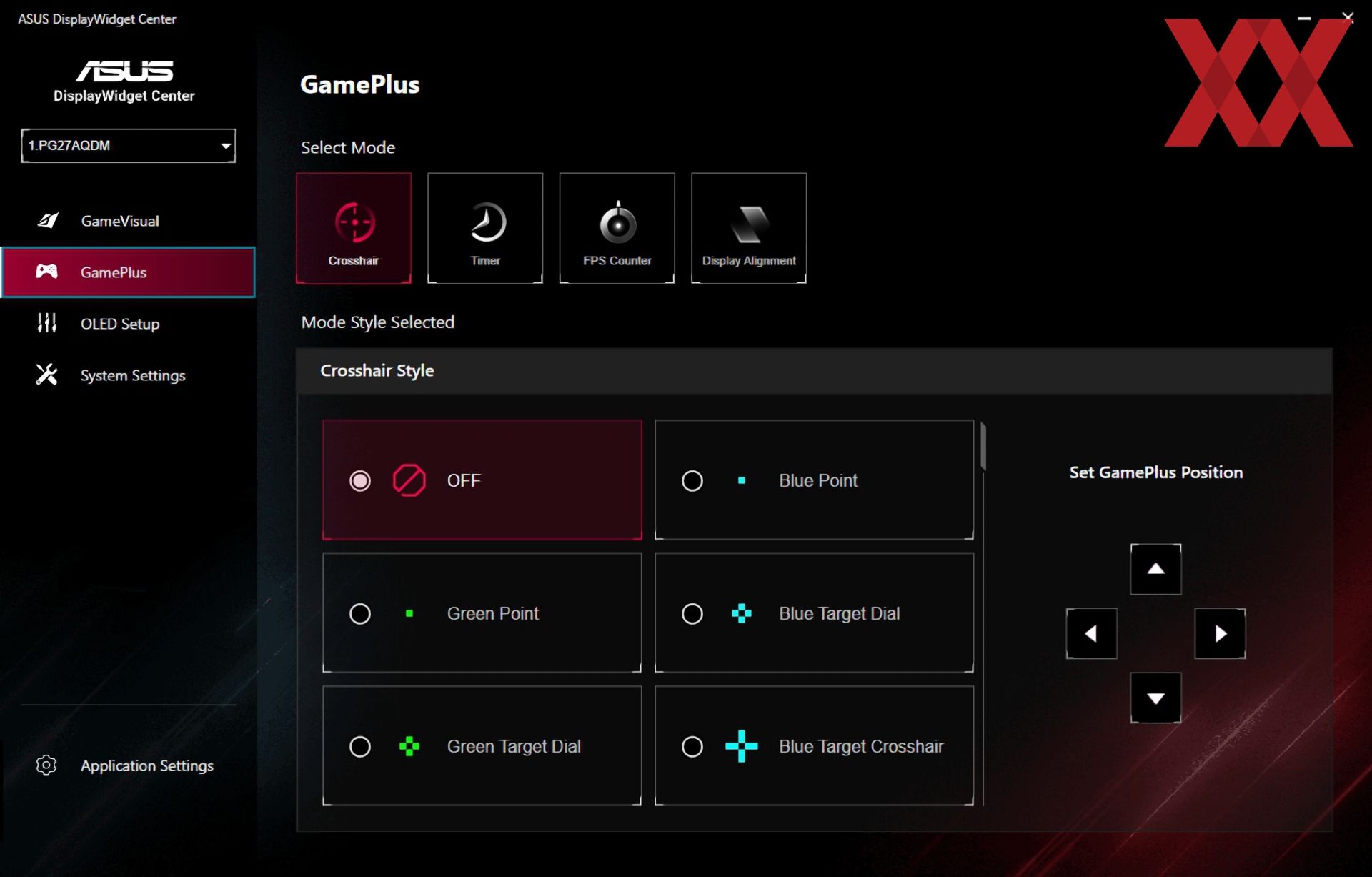
Task: Click the Application Settings gear icon
Action: click(46, 765)
